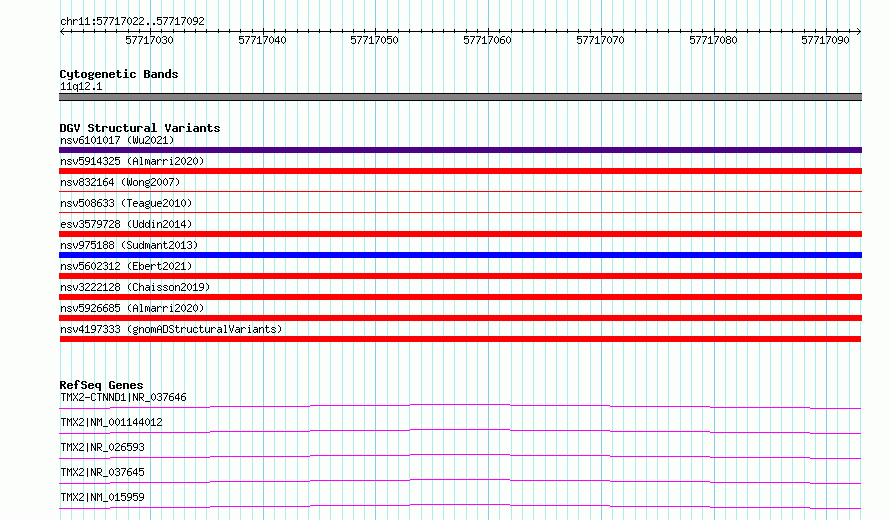The image size is (890, 520).
Task: Open variant nsv5914325 (Almarri2020) label
Action: coord(132,161)
